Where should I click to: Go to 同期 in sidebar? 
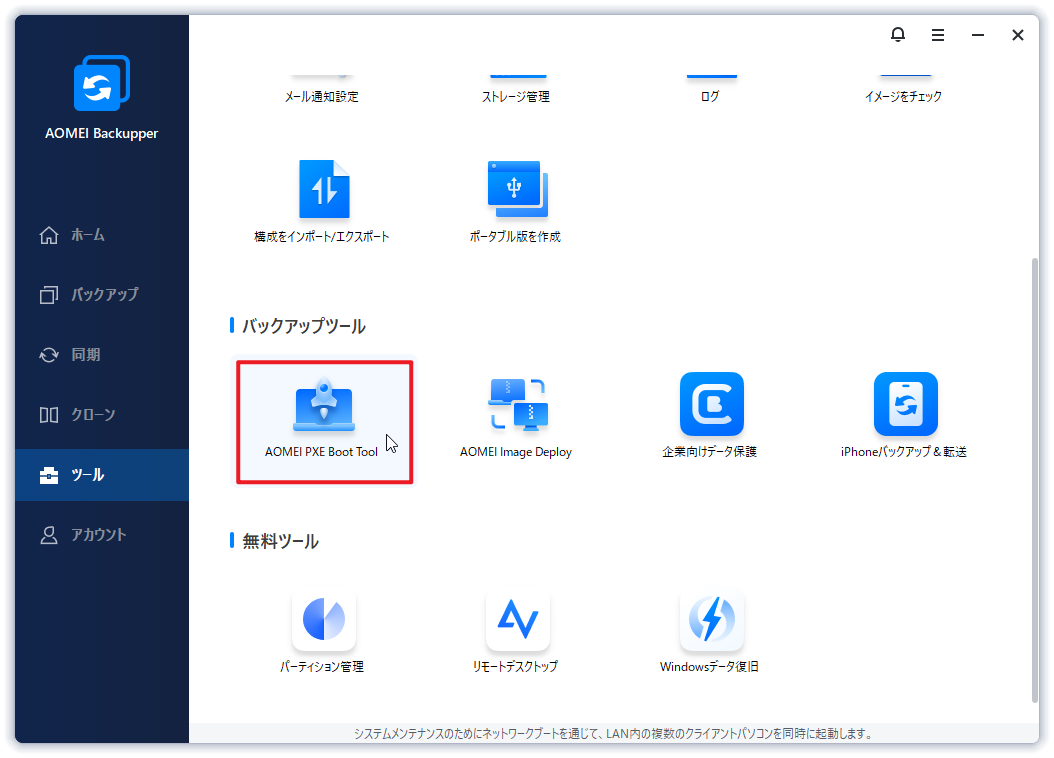pos(102,355)
